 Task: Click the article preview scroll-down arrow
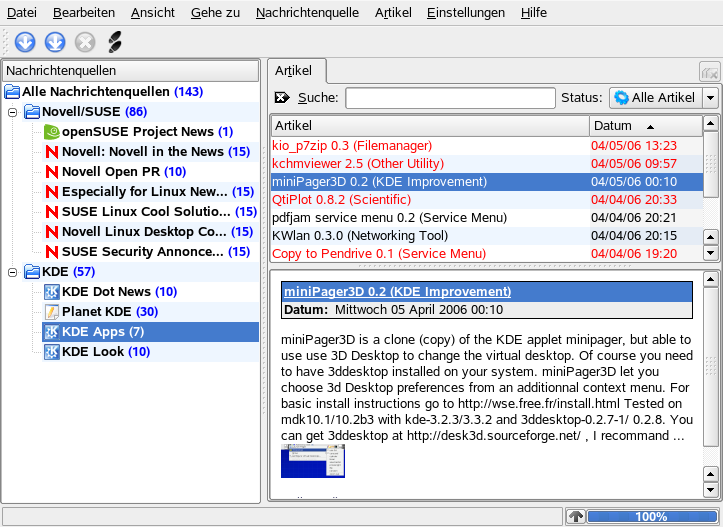coord(711,489)
